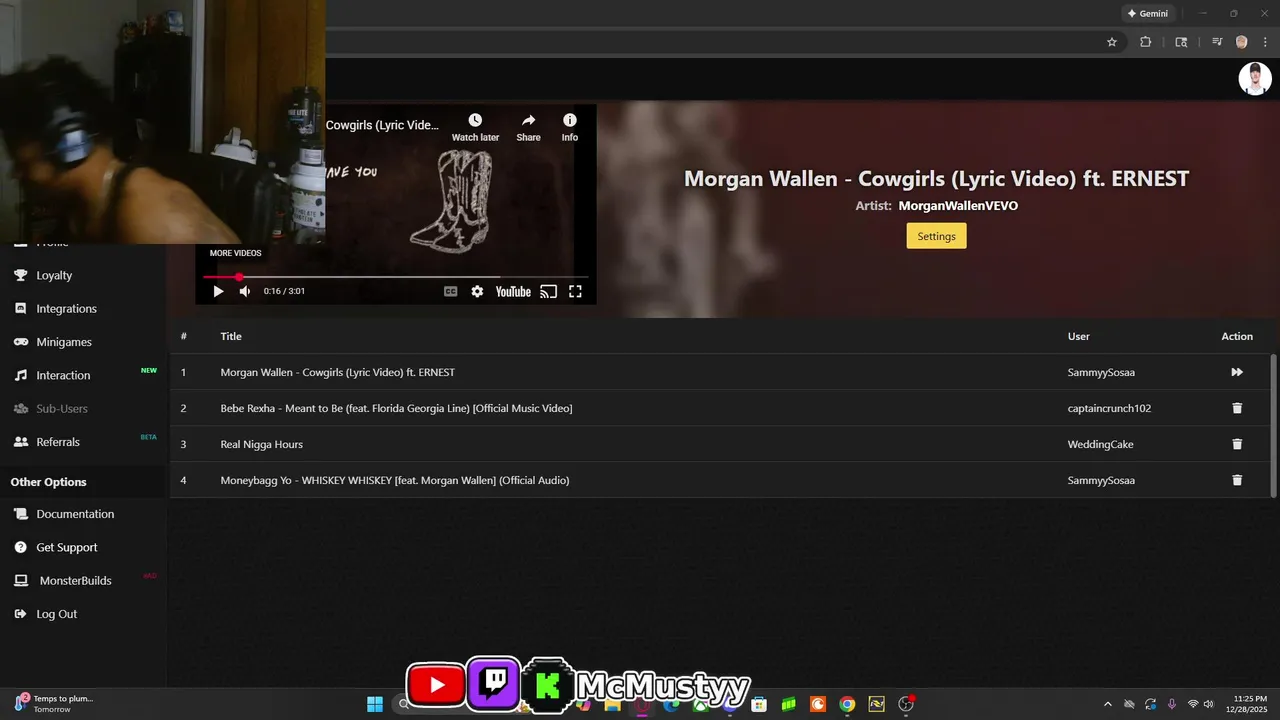Open the Minigames sidebar item
The height and width of the screenshot is (720, 1280).
click(x=64, y=342)
